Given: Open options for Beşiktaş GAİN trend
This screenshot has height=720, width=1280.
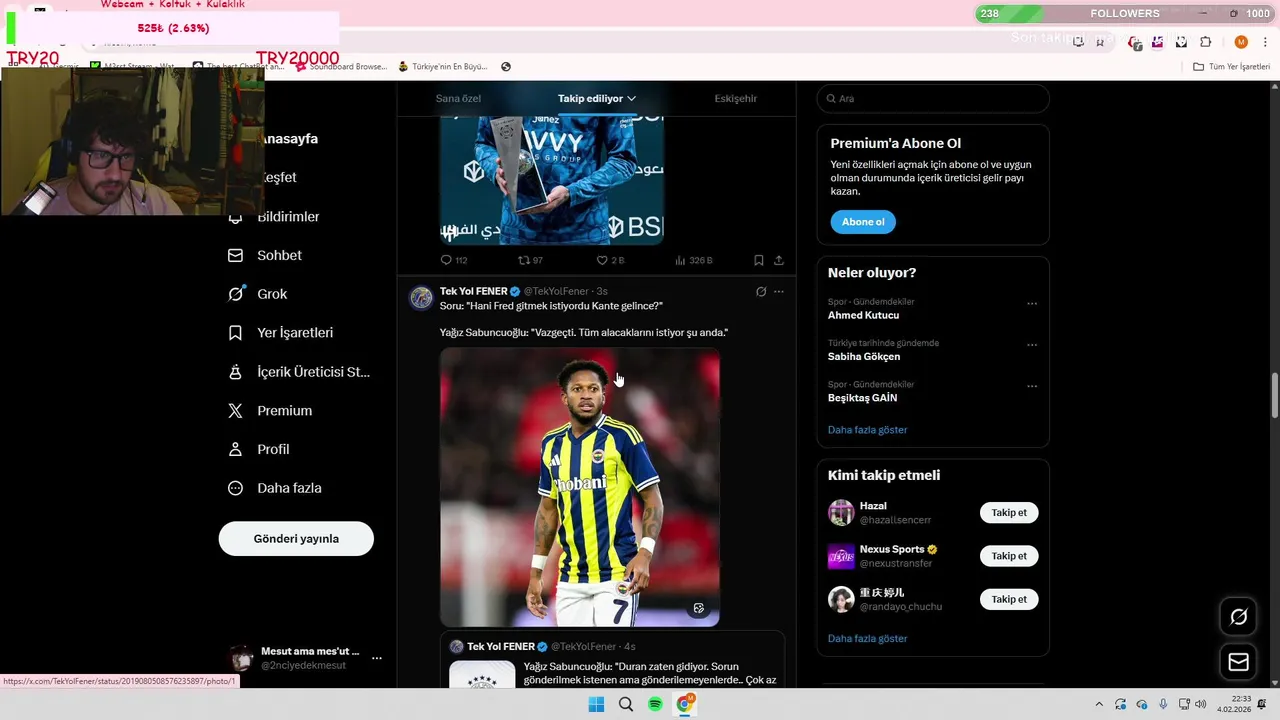Looking at the screenshot, I should (1032, 386).
